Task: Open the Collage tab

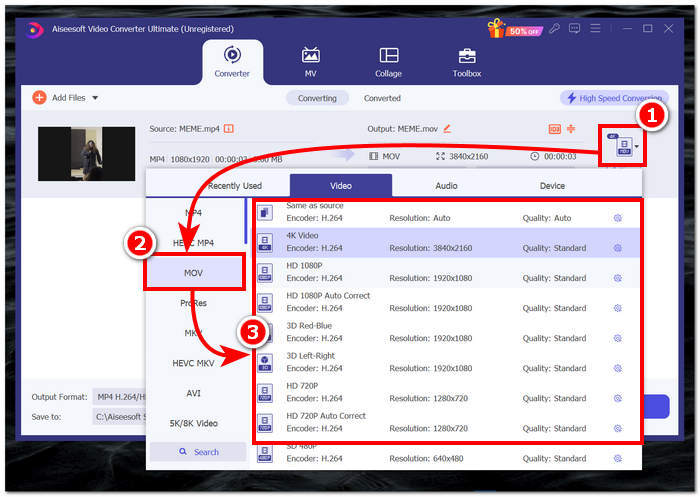Action: [x=388, y=62]
